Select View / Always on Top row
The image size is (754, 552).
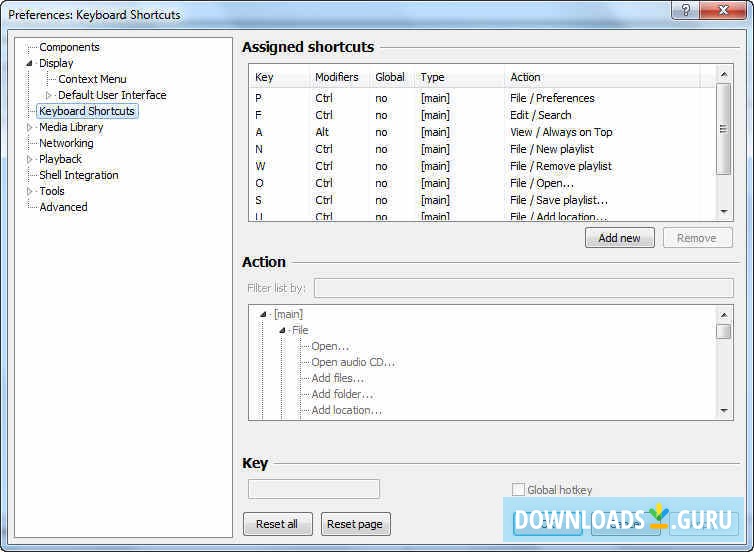(x=482, y=132)
